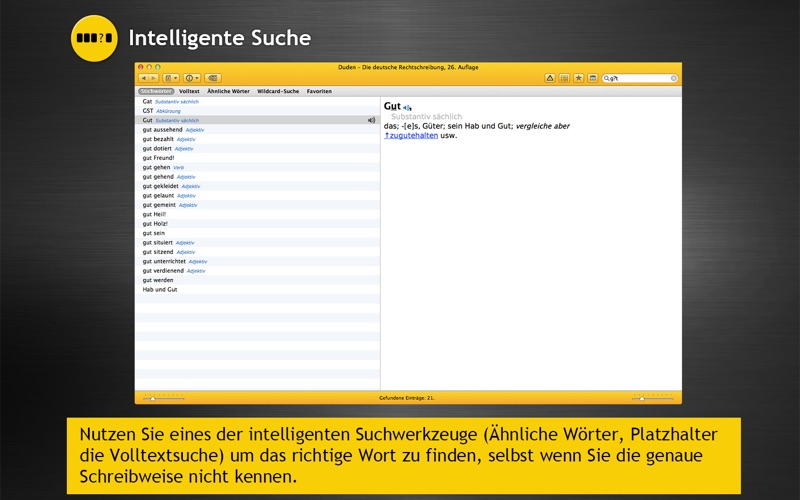Select the Gut Substantiv sächlich entry
This screenshot has height=500, width=800.
pyautogui.click(x=258, y=120)
